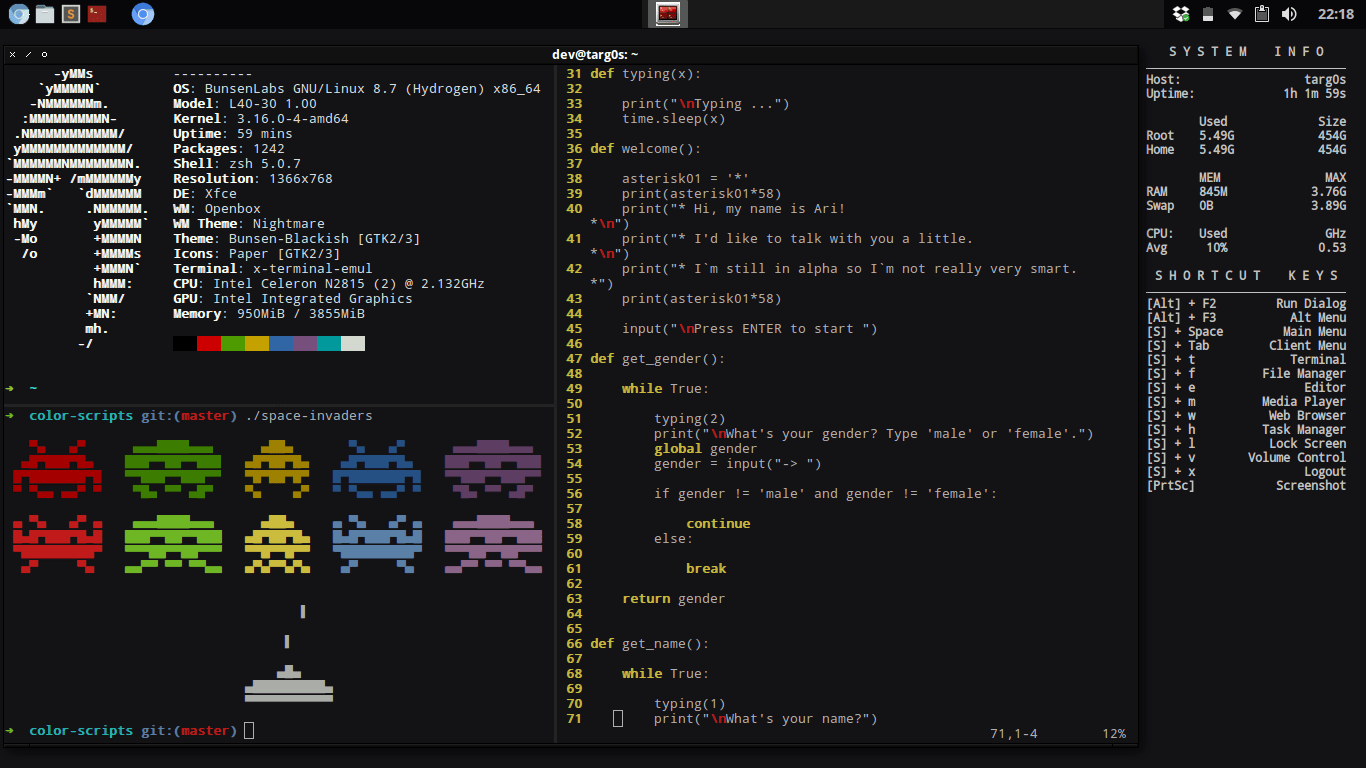Click the Web Browser shortcut entry
1366x768 pixels.
1246,416
